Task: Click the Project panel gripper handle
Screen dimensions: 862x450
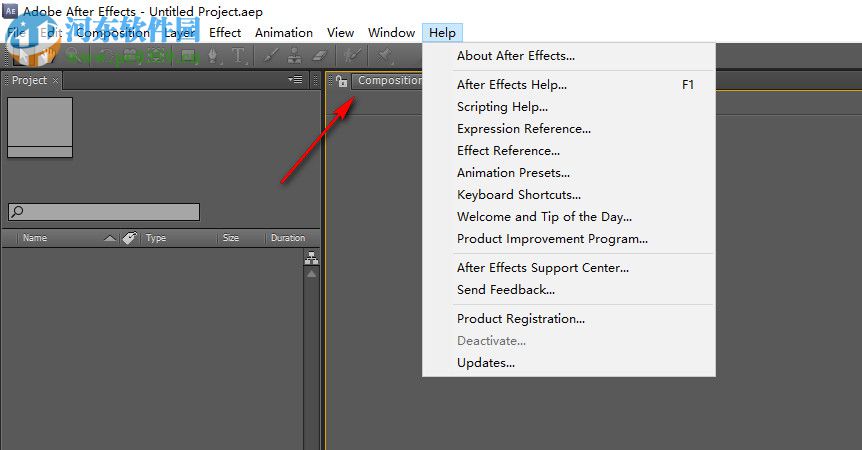Action: point(7,80)
